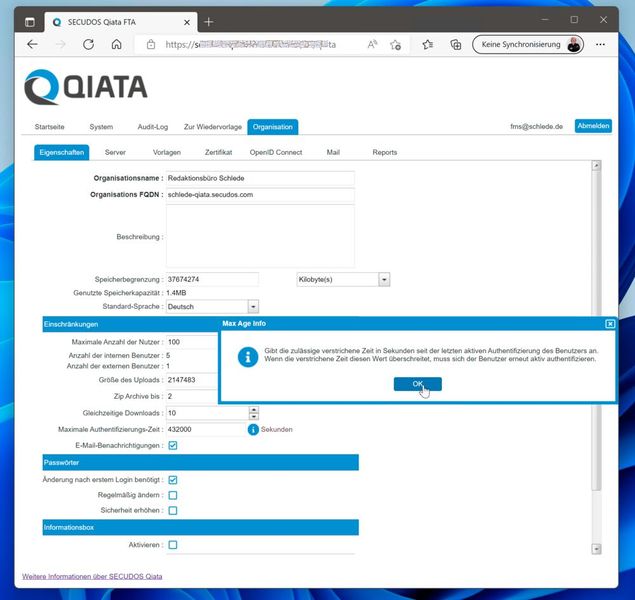Open Weitere Informationen über SECUDOS Qiata link
This screenshot has width=635, height=600.
tap(92, 576)
